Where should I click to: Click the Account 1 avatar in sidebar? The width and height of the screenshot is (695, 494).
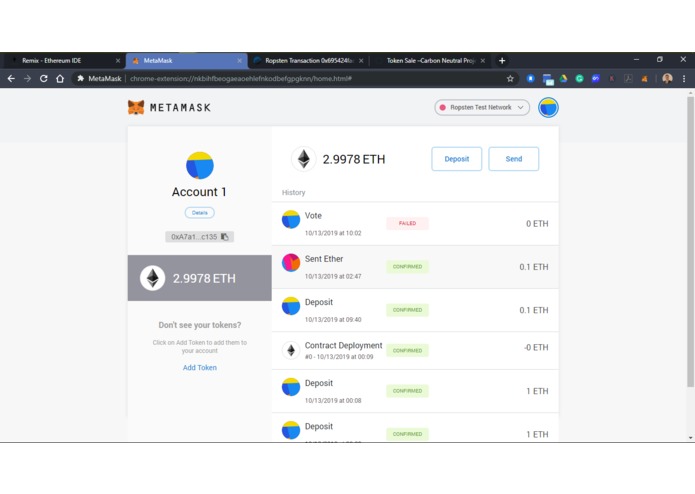point(199,165)
